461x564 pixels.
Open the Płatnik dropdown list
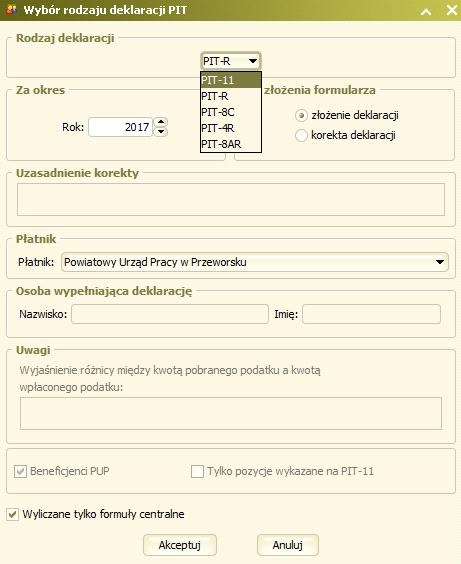click(x=255, y=262)
